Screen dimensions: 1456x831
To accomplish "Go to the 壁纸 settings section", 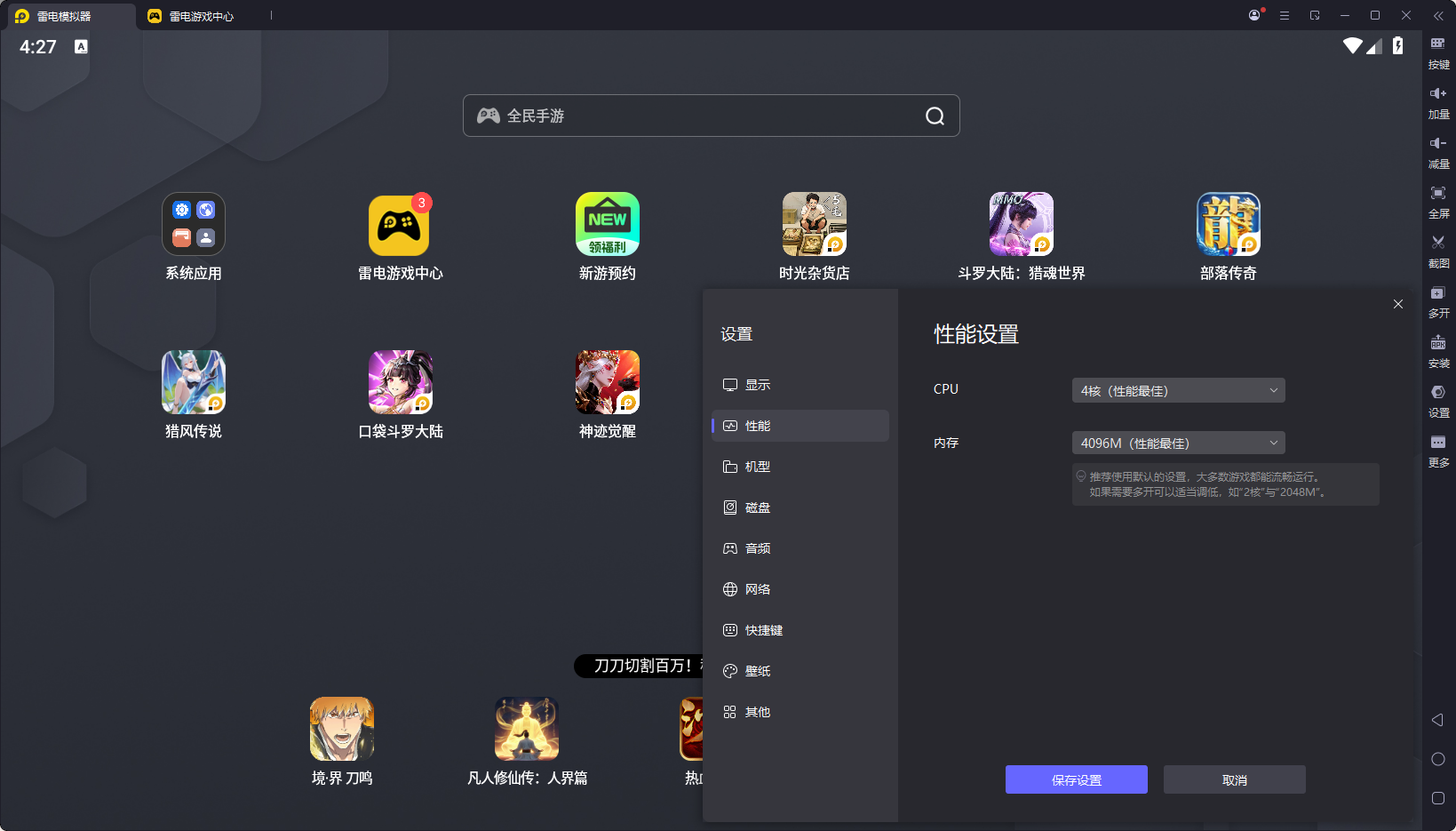I will 800,671.
